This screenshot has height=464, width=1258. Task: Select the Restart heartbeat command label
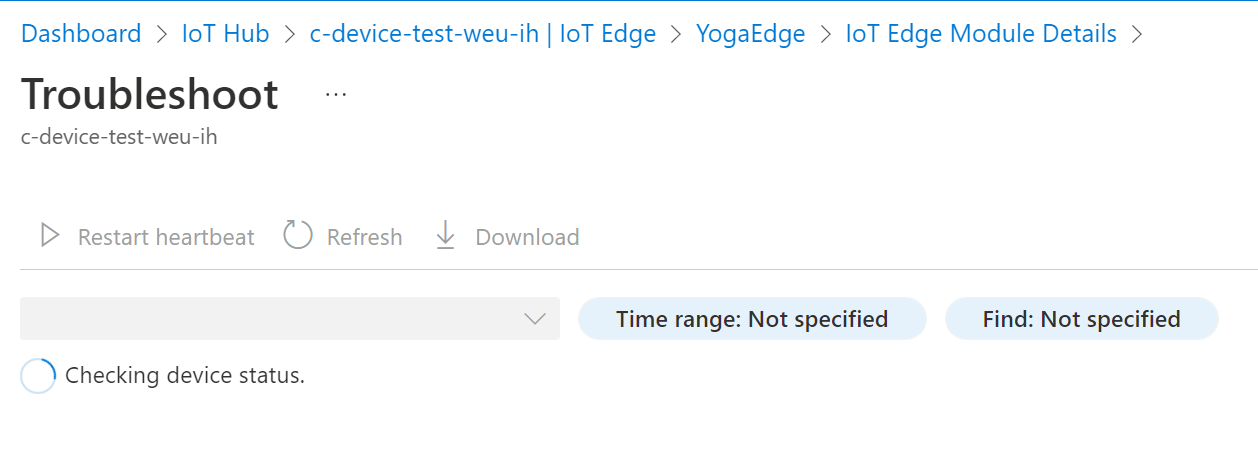point(166,237)
